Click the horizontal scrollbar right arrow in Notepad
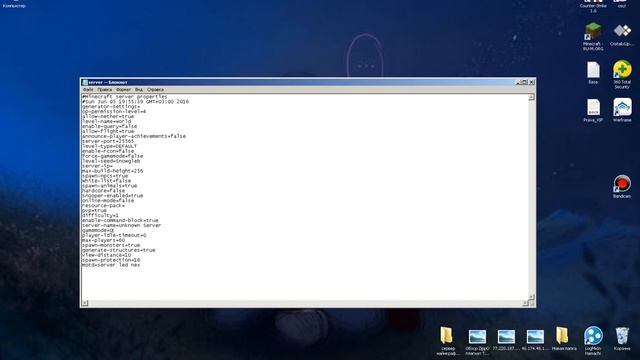 (x=525, y=303)
